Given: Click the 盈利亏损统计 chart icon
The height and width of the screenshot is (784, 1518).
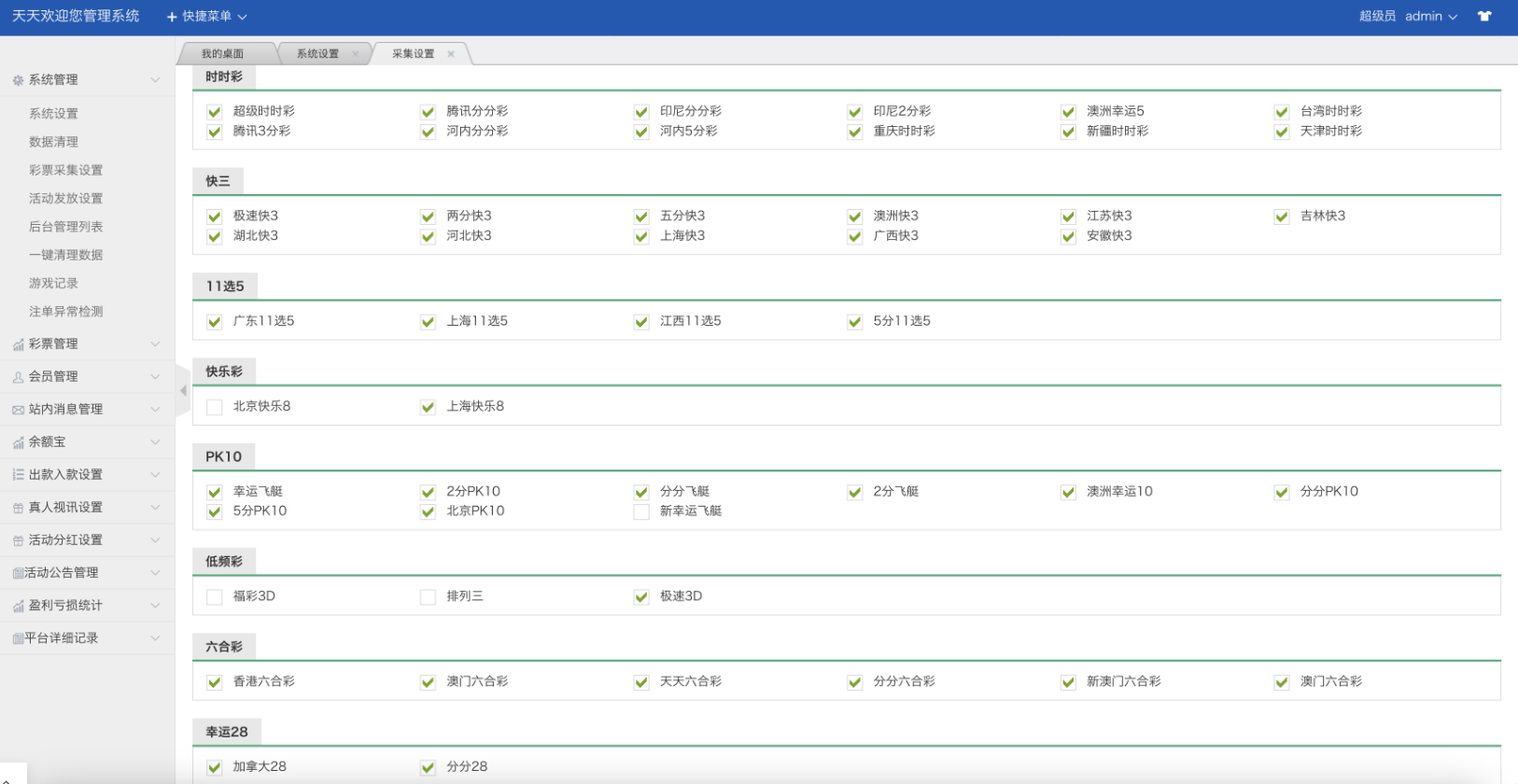Looking at the screenshot, I should pos(18,606).
